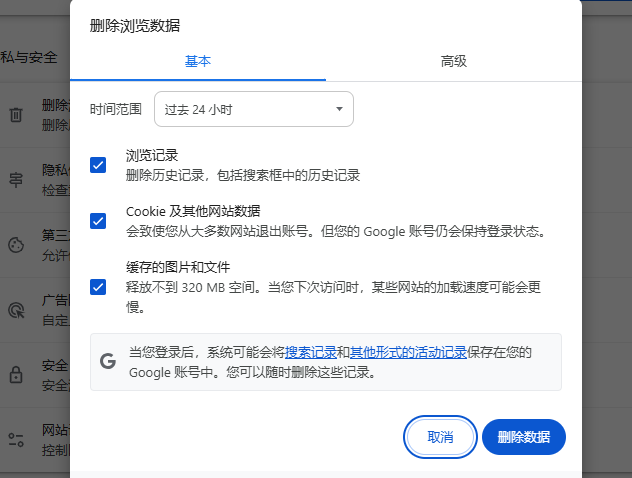Screen dimensions: 632x478
Task: Click the 删除浏览数据 dialog title
Action: tap(142, 26)
